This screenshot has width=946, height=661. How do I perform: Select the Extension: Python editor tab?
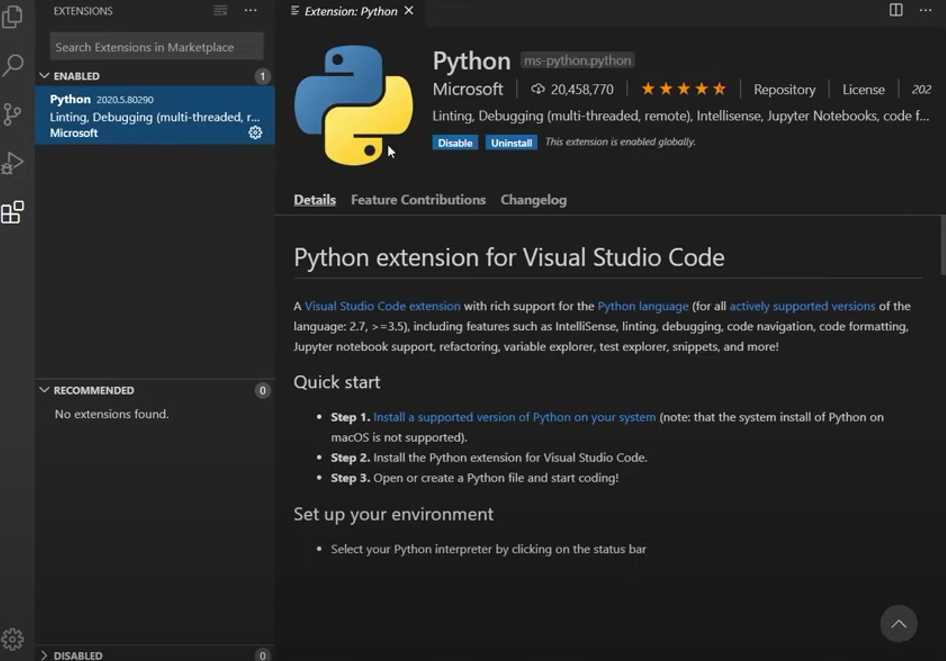pos(352,11)
